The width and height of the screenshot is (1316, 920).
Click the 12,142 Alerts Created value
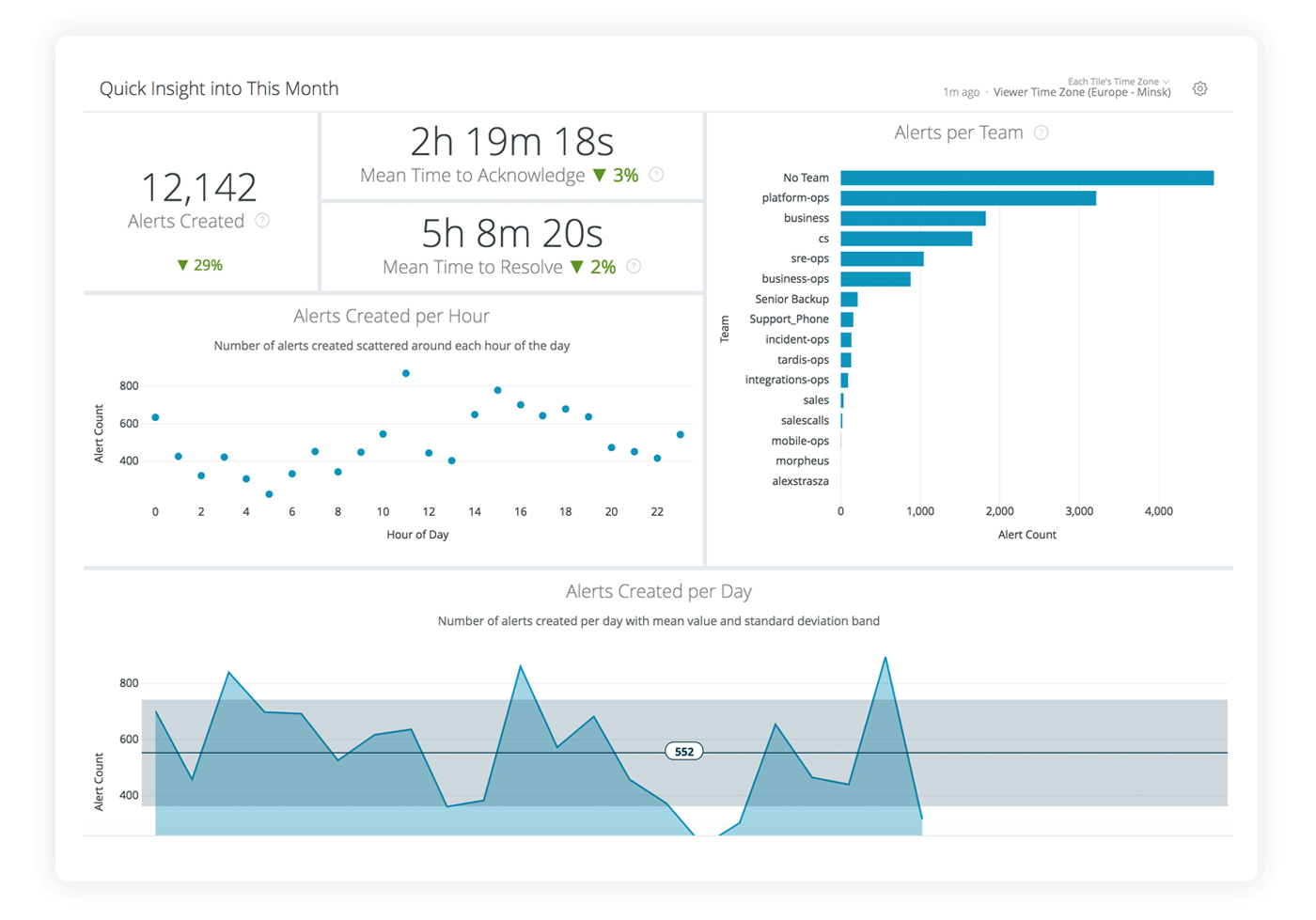[199, 188]
